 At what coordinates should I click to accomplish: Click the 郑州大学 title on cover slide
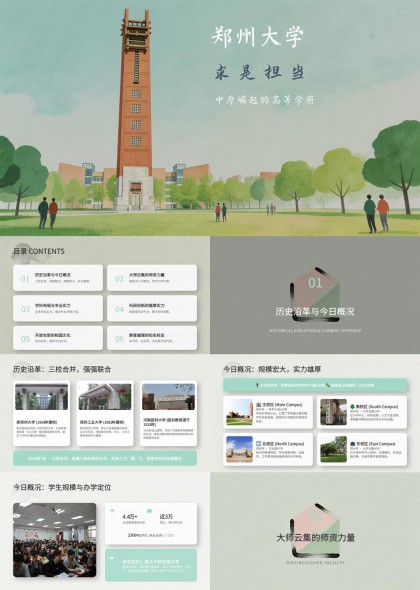click(x=257, y=37)
